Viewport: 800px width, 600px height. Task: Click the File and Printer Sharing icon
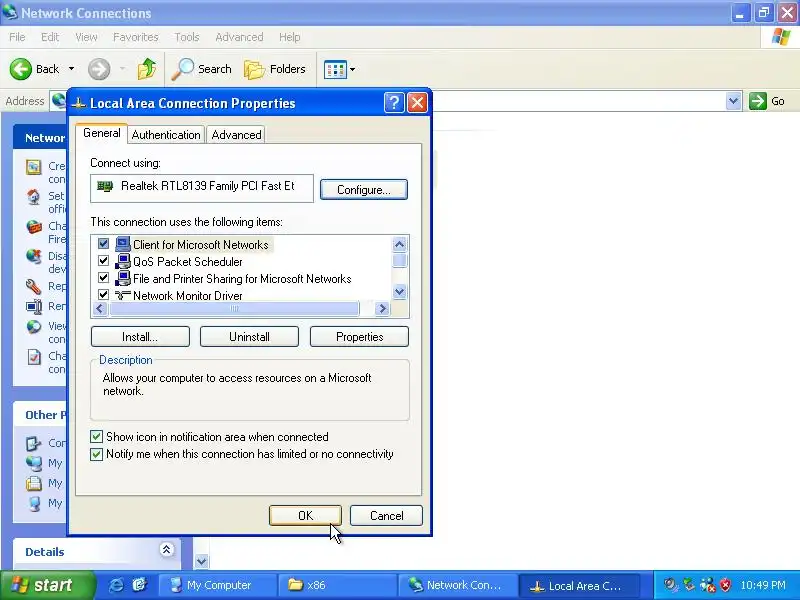(122, 278)
